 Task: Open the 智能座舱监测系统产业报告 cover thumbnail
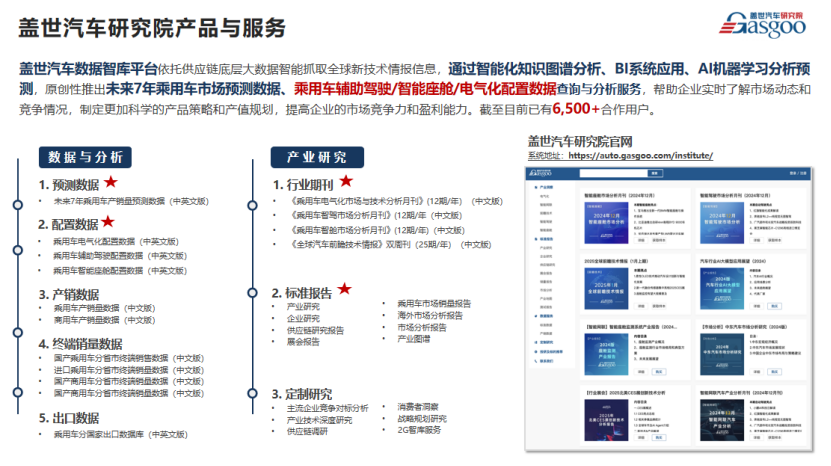606,354
